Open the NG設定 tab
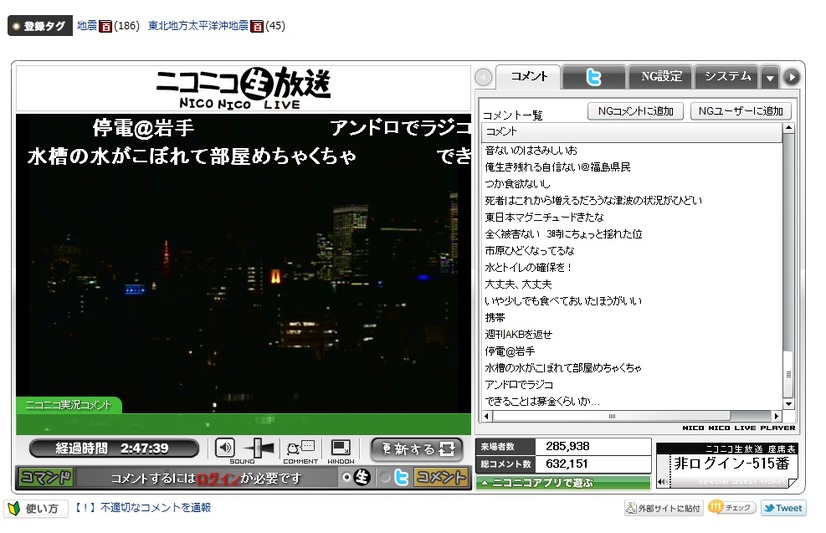Image resolution: width=826 pixels, height=533 pixels. [661, 77]
